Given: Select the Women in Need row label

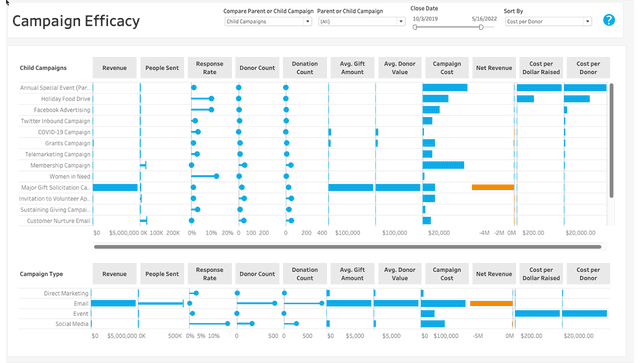Looking at the screenshot, I should (70, 176).
